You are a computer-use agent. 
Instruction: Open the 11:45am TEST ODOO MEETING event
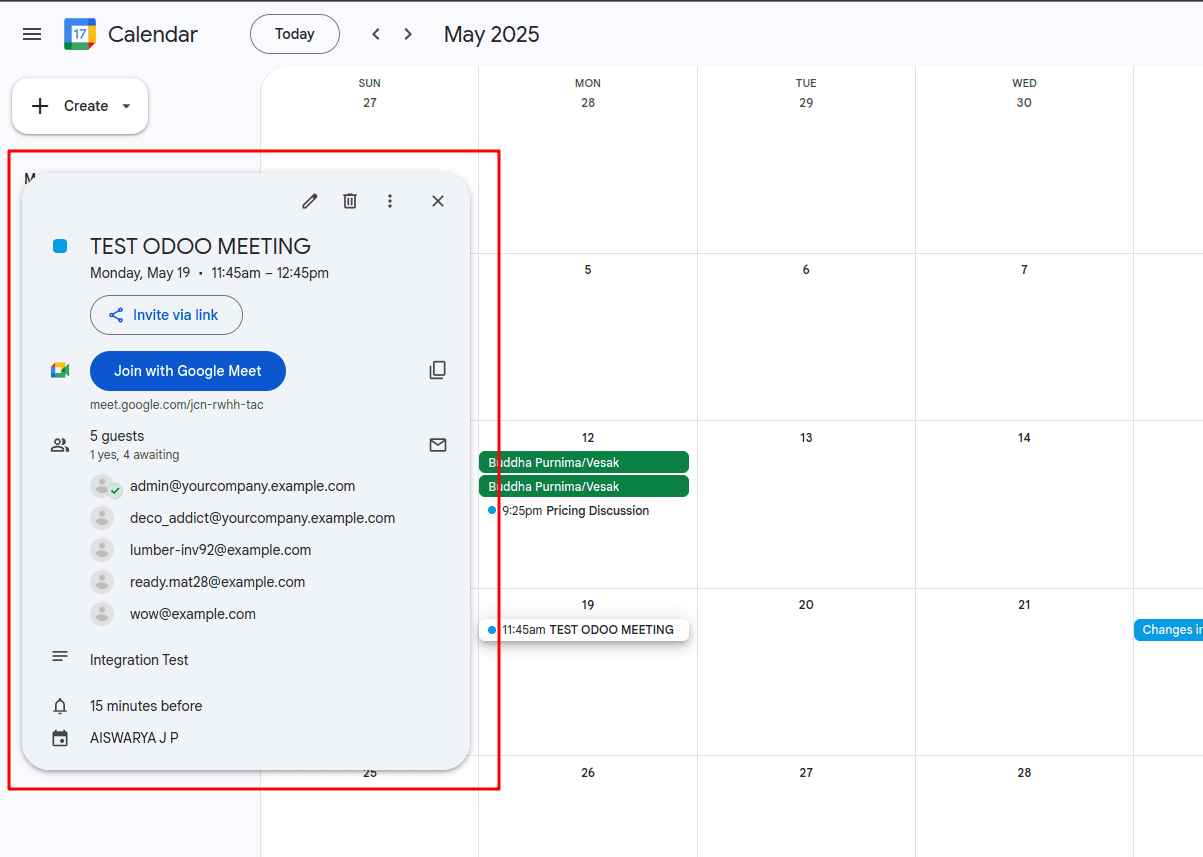point(584,630)
